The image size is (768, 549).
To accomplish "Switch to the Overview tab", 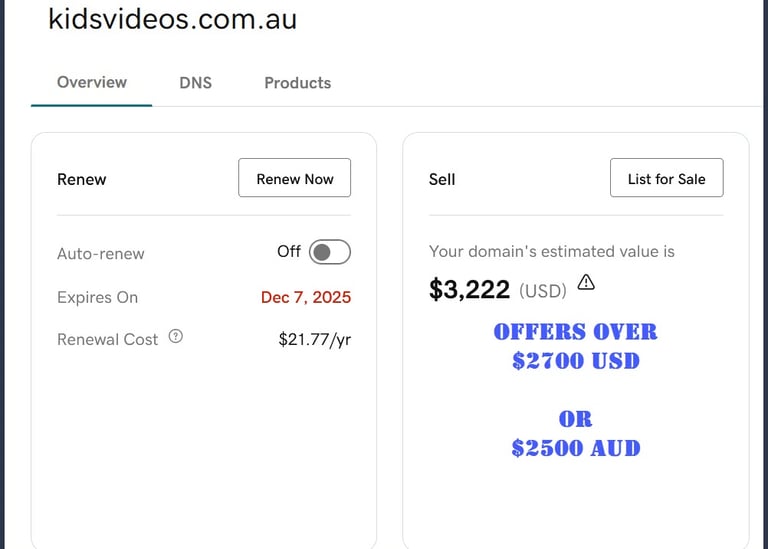I will coord(92,82).
